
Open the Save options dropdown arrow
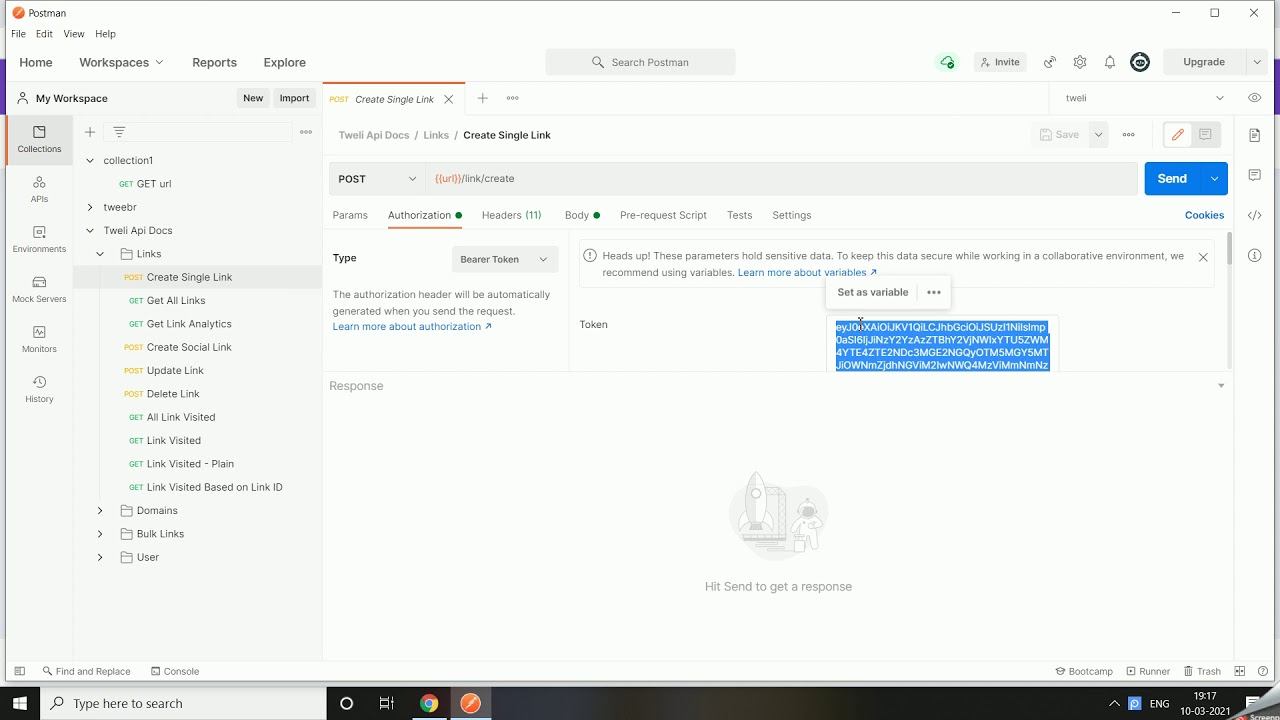coord(1098,135)
